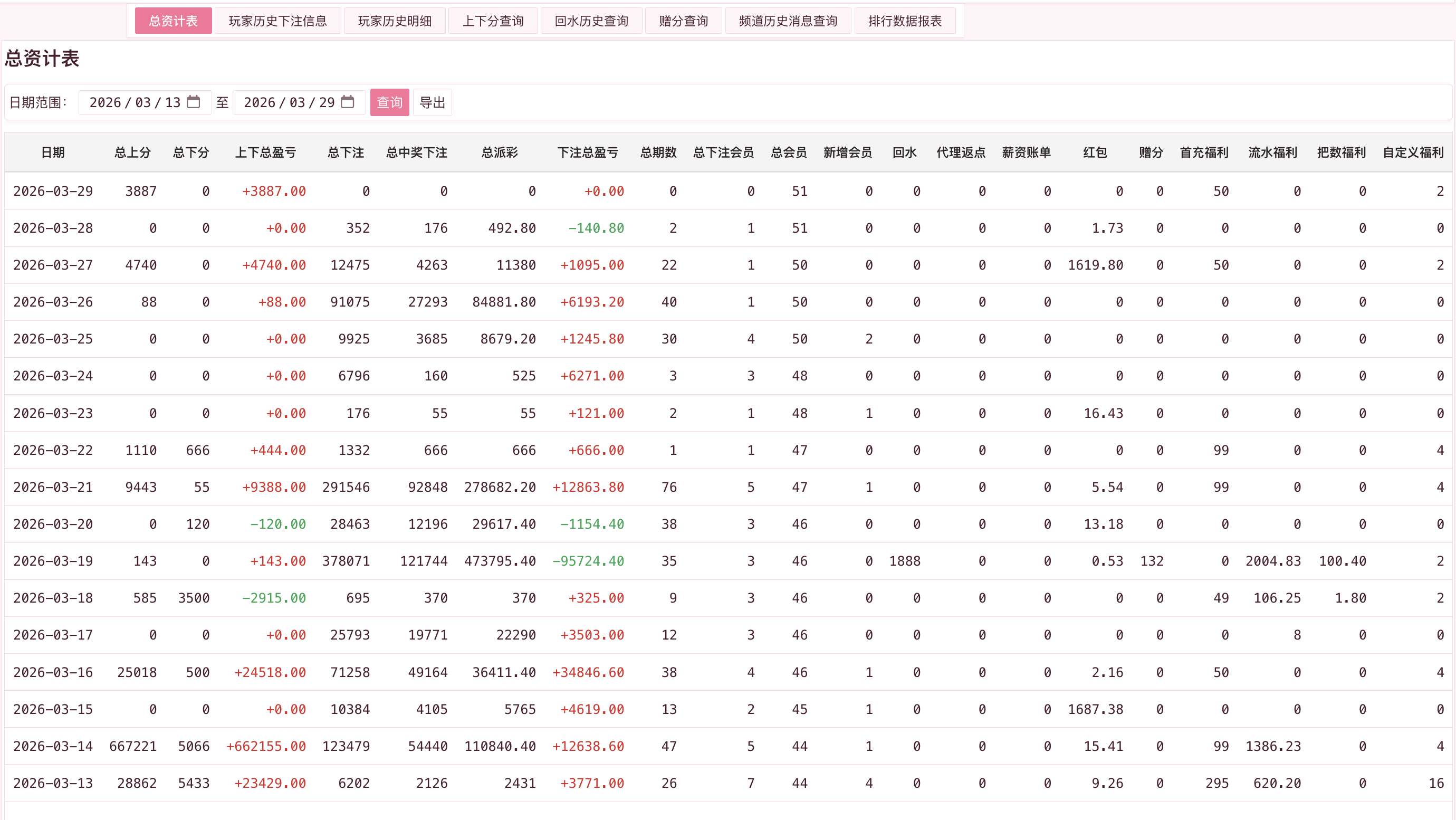Open 回水历史查询 tab

tap(591, 21)
